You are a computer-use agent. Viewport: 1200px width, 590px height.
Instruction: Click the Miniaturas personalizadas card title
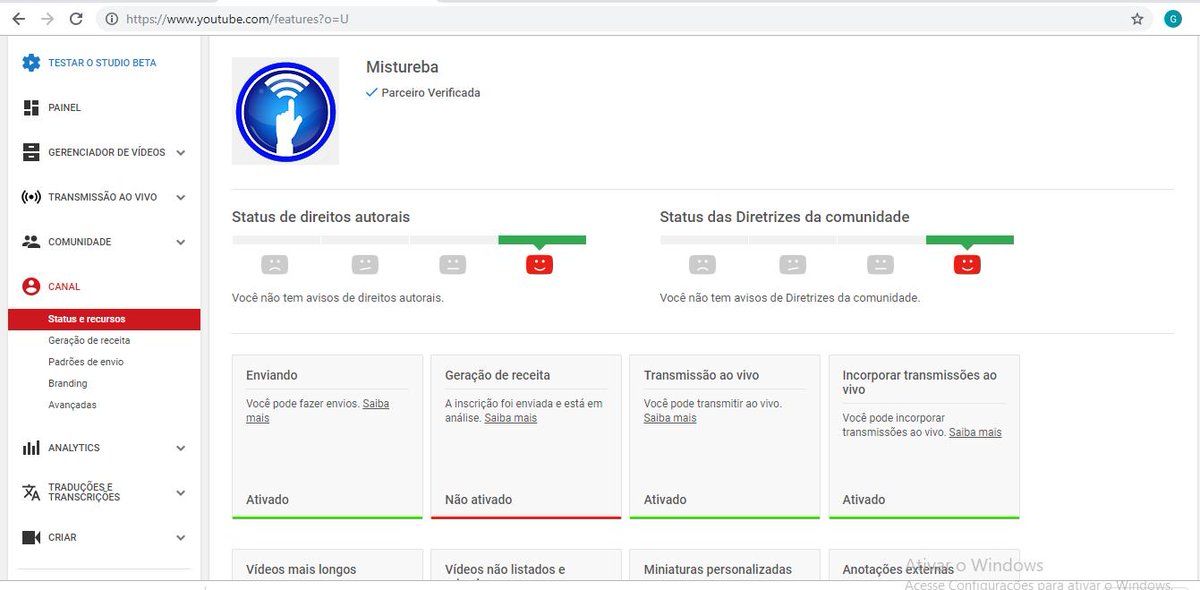pos(718,569)
